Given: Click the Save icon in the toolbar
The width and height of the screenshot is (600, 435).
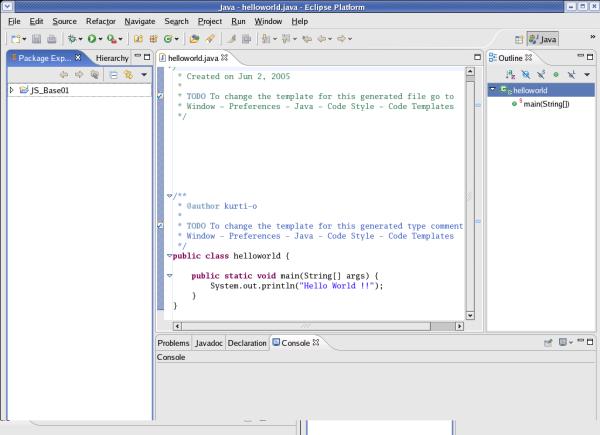Looking at the screenshot, I should point(35,39).
